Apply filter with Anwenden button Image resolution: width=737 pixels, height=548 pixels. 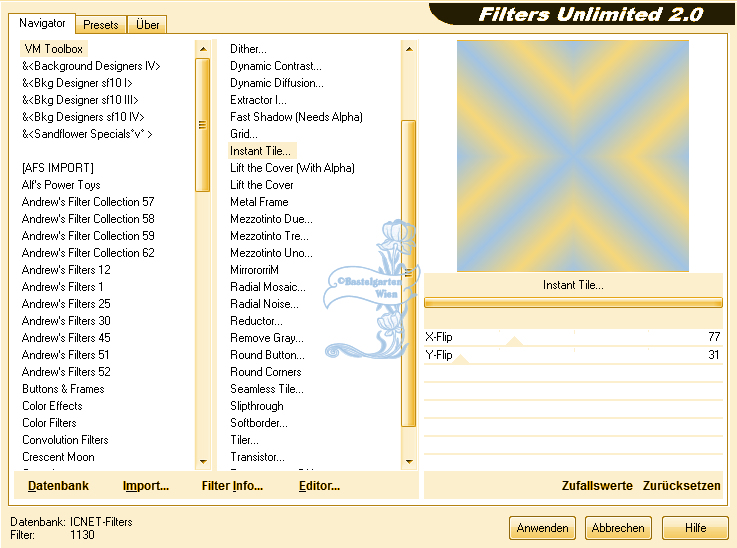point(542,528)
